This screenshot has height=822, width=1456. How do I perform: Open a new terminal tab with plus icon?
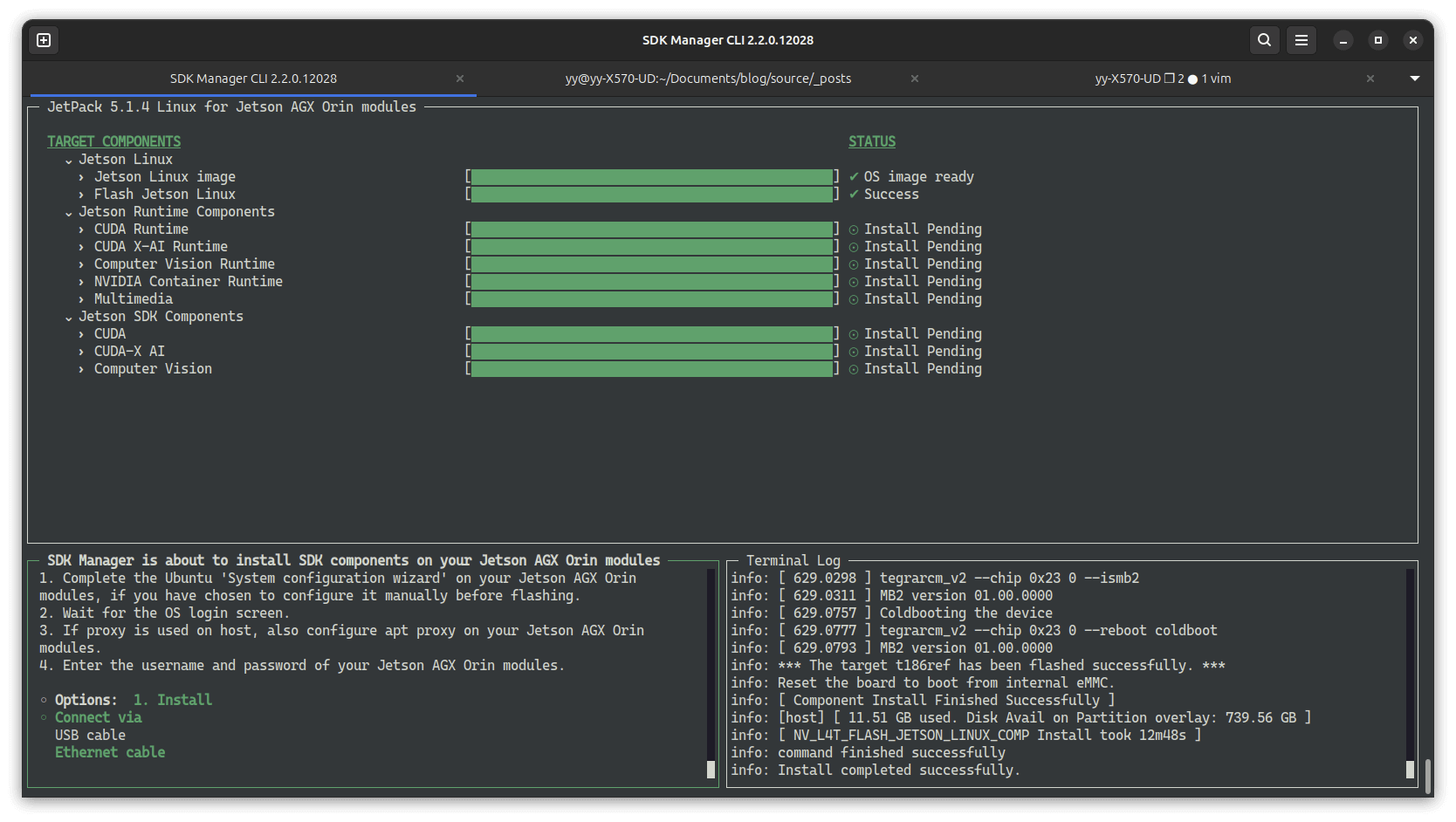44,40
